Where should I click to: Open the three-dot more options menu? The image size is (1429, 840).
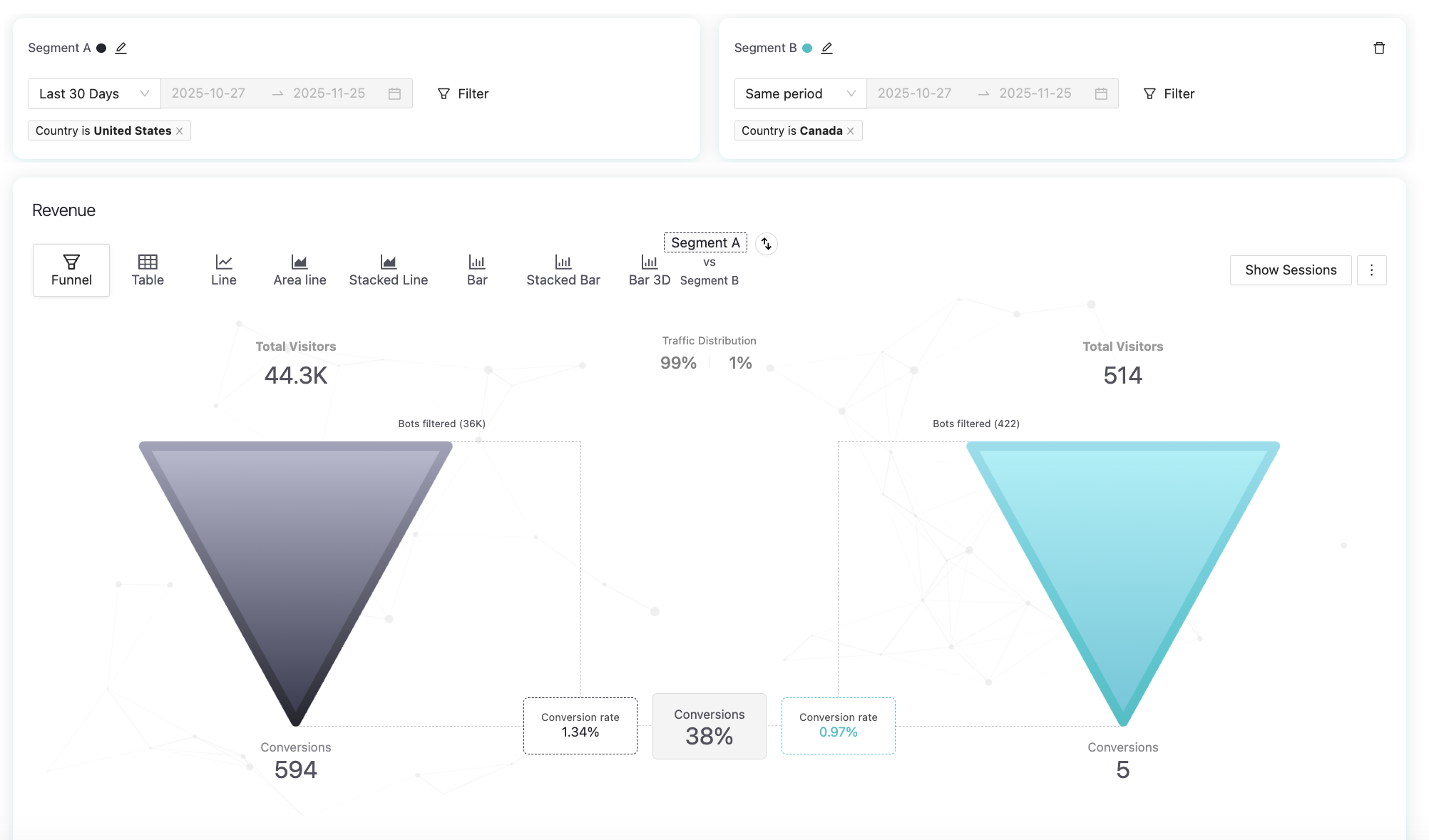tap(1371, 270)
